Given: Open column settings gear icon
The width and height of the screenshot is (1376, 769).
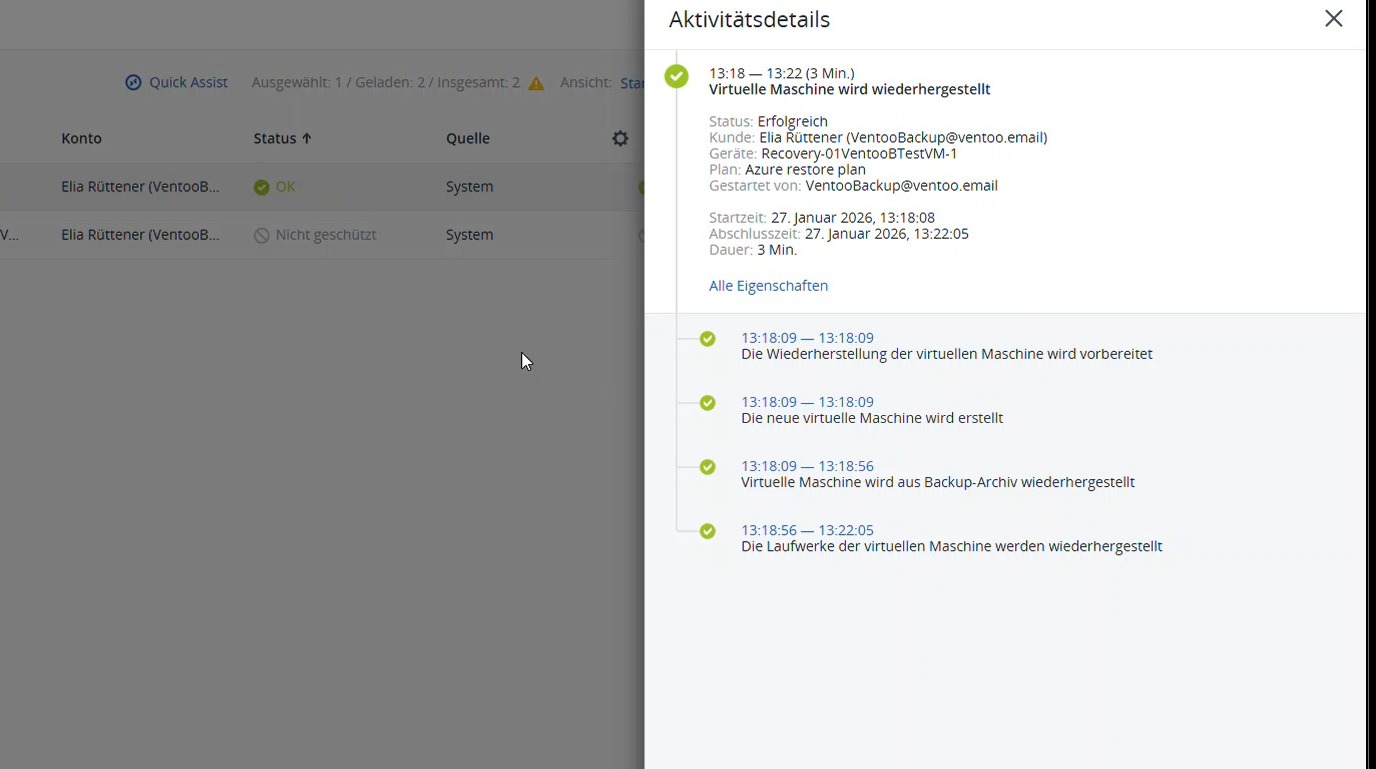Looking at the screenshot, I should coord(620,139).
